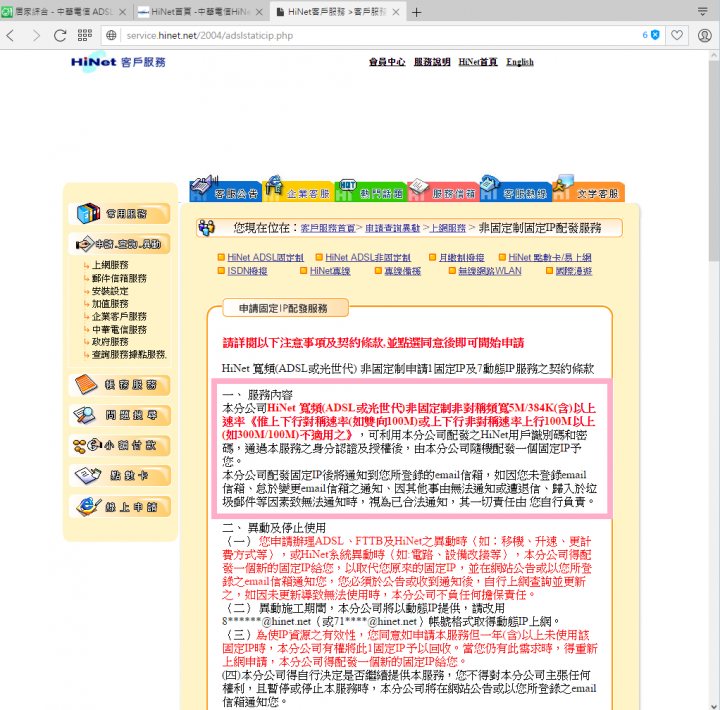Open the ISDN撥接 link
The height and width of the screenshot is (710, 720).
pos(247,271)
